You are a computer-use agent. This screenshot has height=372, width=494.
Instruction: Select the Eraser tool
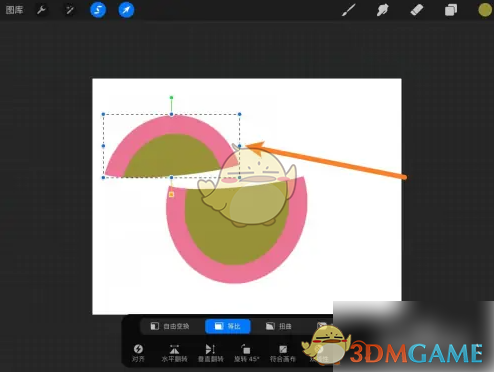[417, 10]
